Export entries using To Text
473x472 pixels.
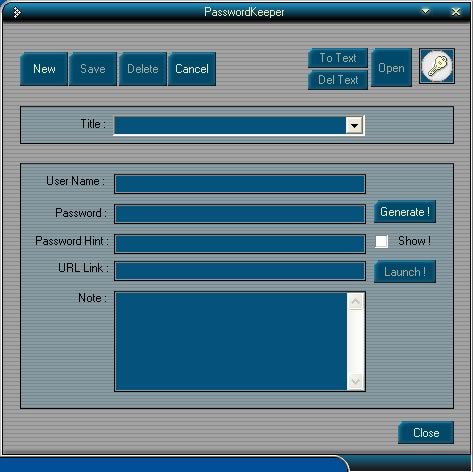click(338, 58)
